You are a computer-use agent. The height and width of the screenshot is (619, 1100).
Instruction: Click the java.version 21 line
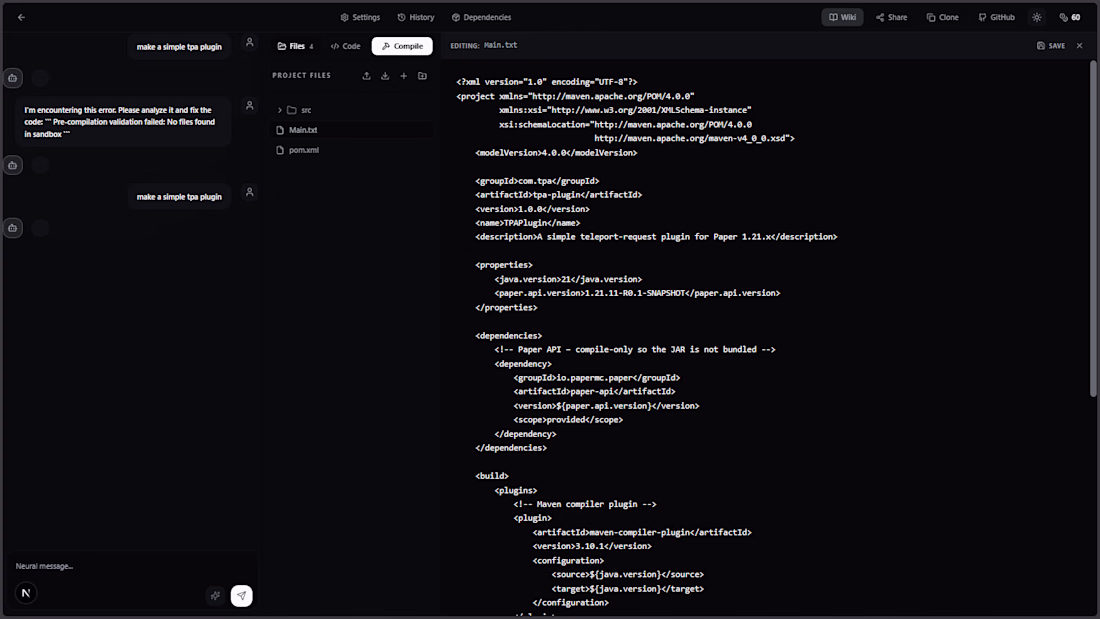coord(568,279)
